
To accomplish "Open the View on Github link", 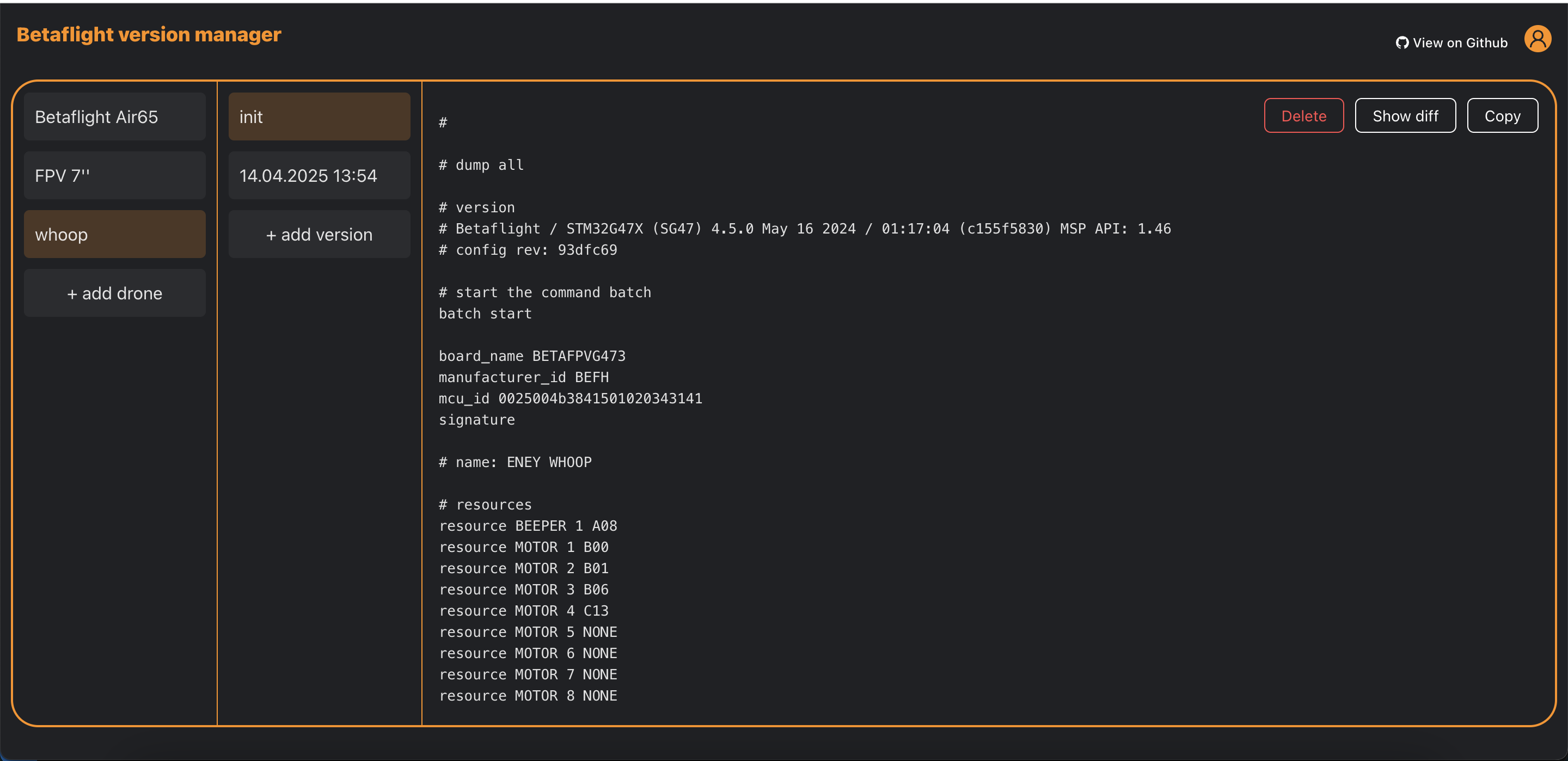I will (1451, 42).
